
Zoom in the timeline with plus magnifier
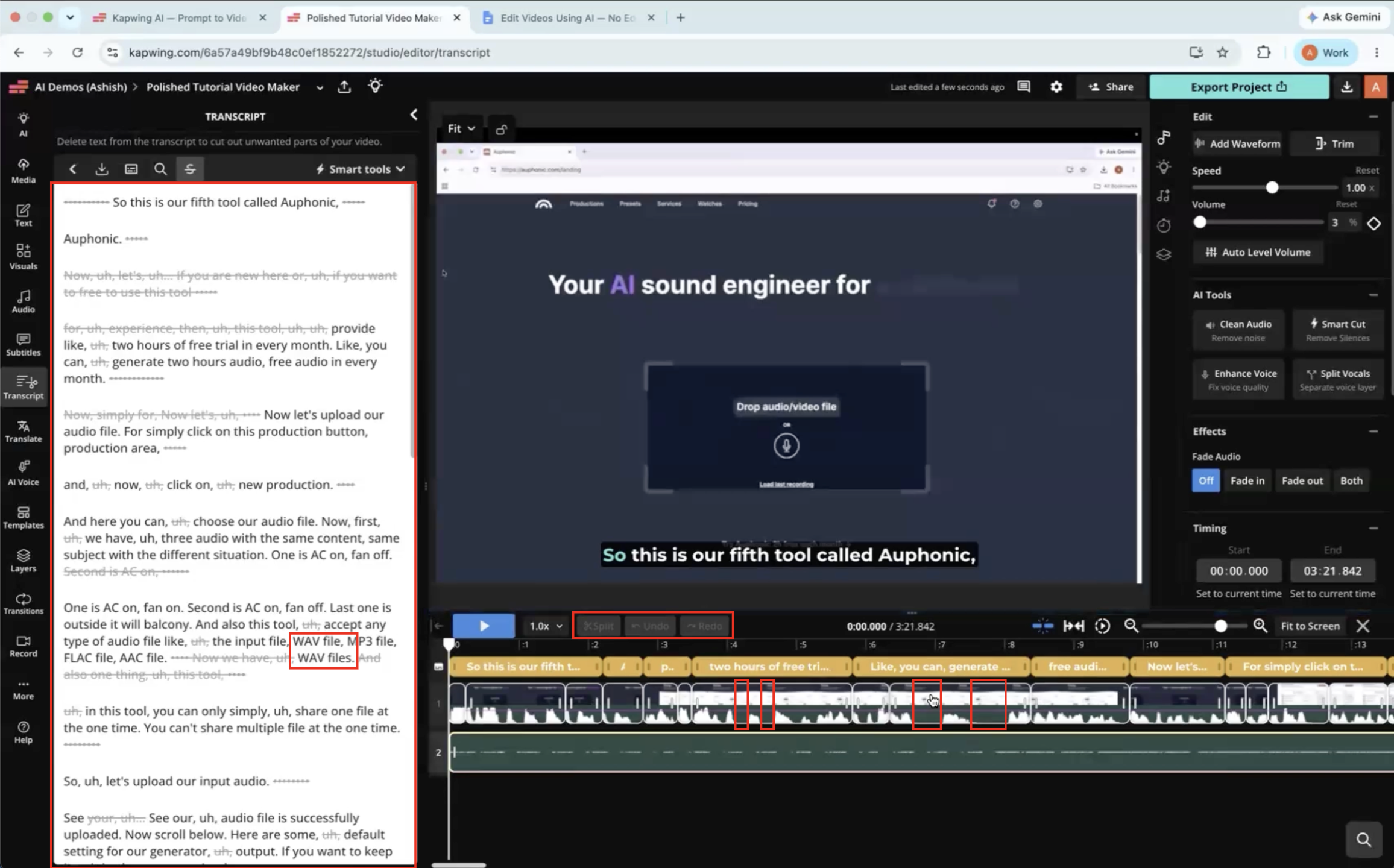[1260, 626]
